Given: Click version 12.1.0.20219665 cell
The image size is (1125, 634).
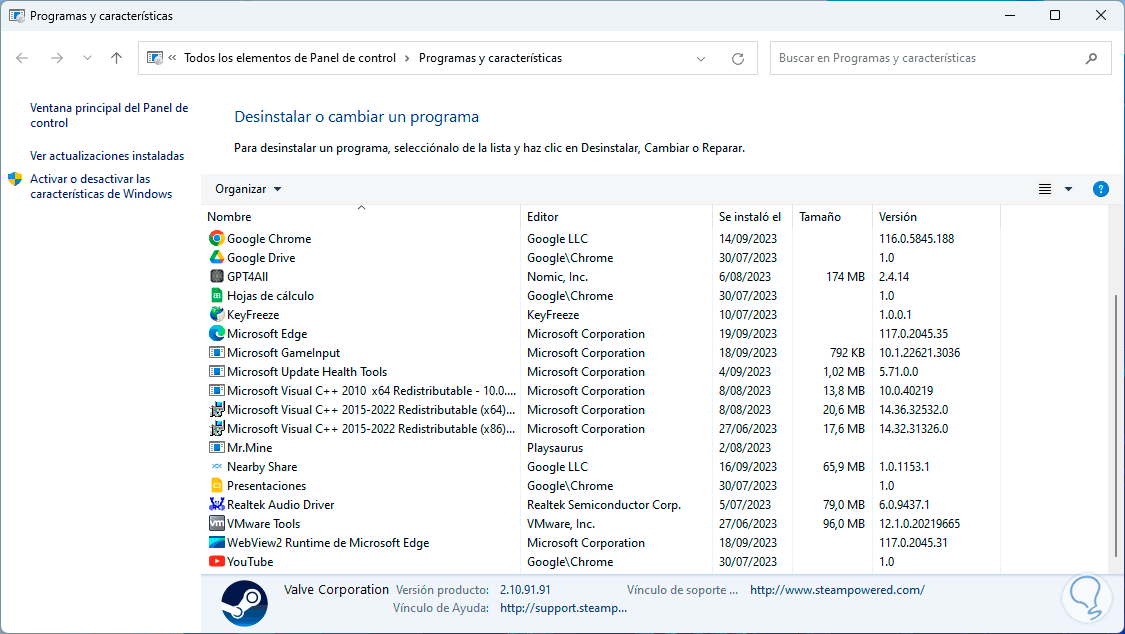Looking at the screenshot, I should 920,524.
